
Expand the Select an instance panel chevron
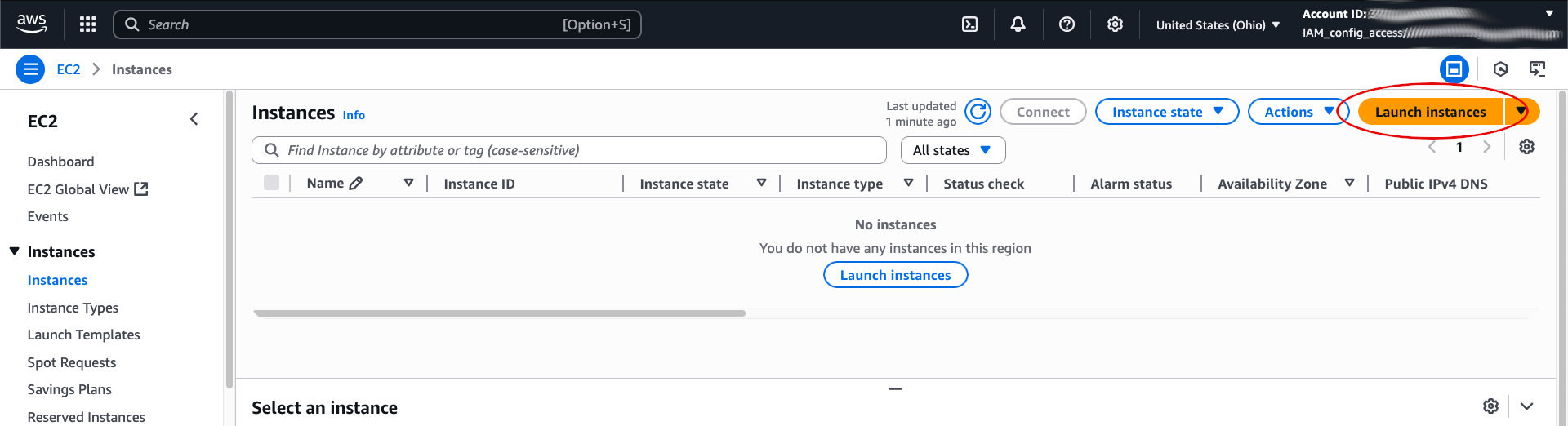pyautogui.click(x=1526, y=406)
